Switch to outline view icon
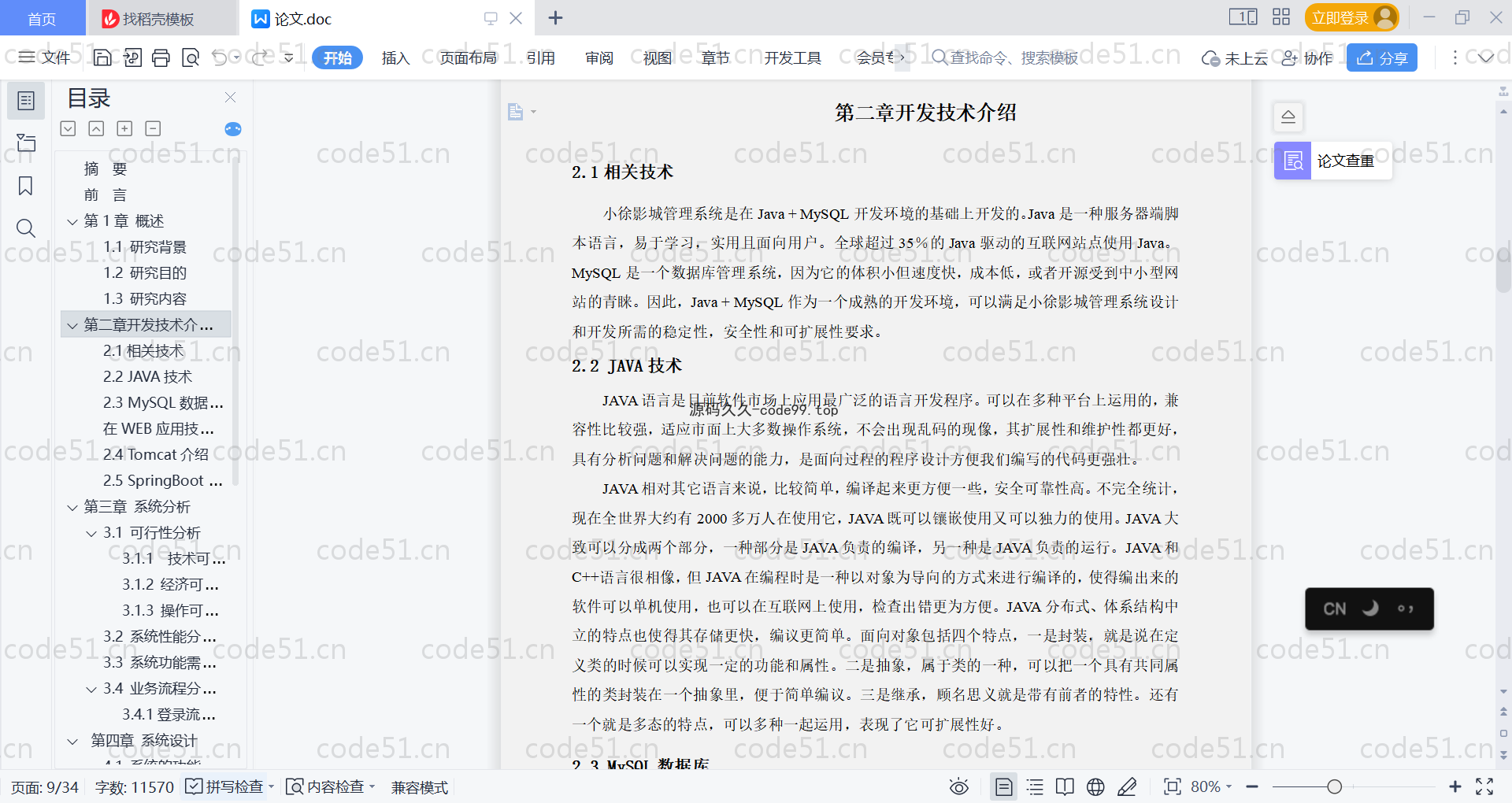 (x=1036, y=786)
